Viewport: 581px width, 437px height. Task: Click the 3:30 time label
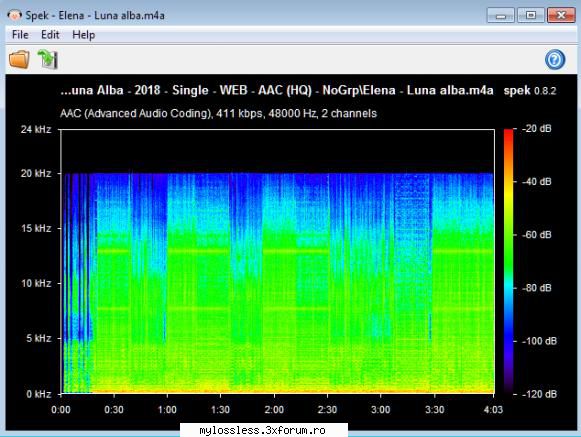tap(435, 410)
